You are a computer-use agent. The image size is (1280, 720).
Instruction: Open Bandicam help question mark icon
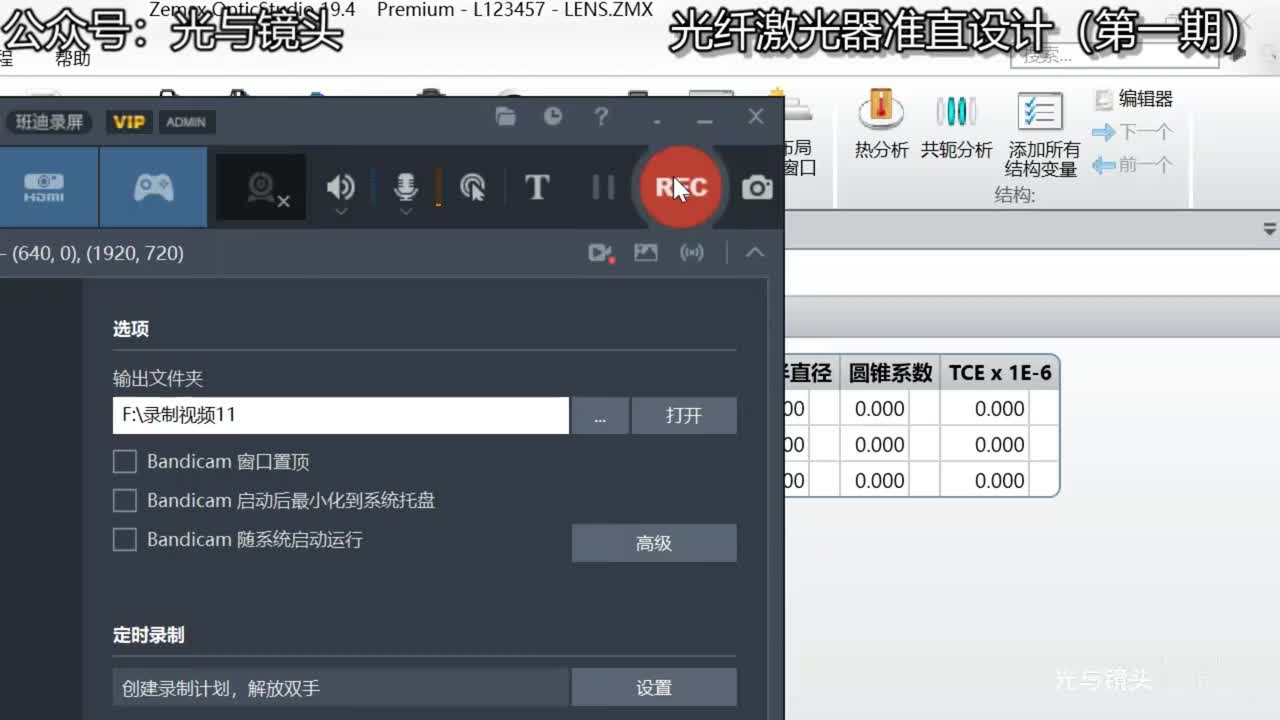(x=601, y=117)
